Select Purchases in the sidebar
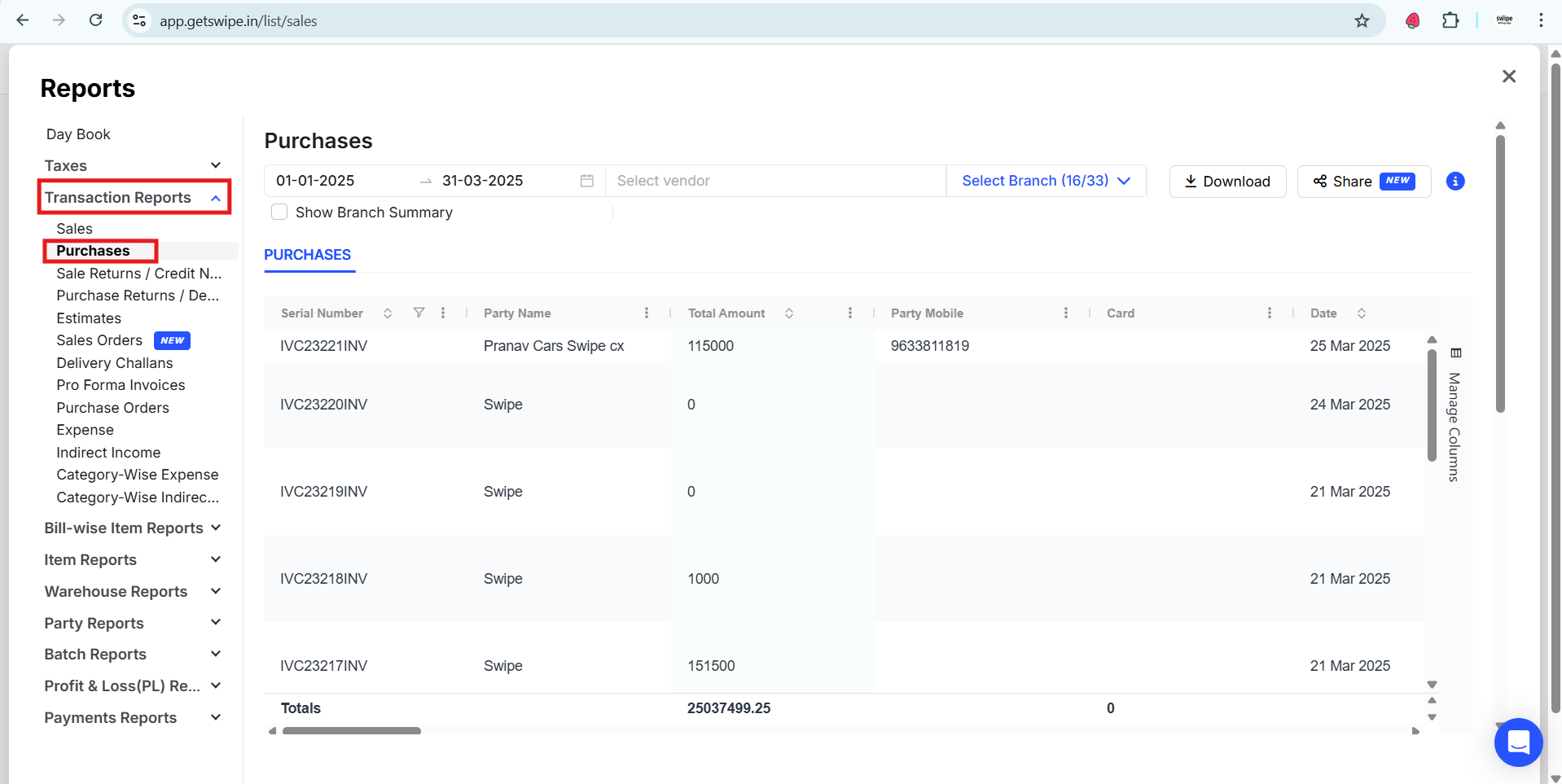This screenshot has width=1562, height=784. pyautogui.click(x=93, y=251)
